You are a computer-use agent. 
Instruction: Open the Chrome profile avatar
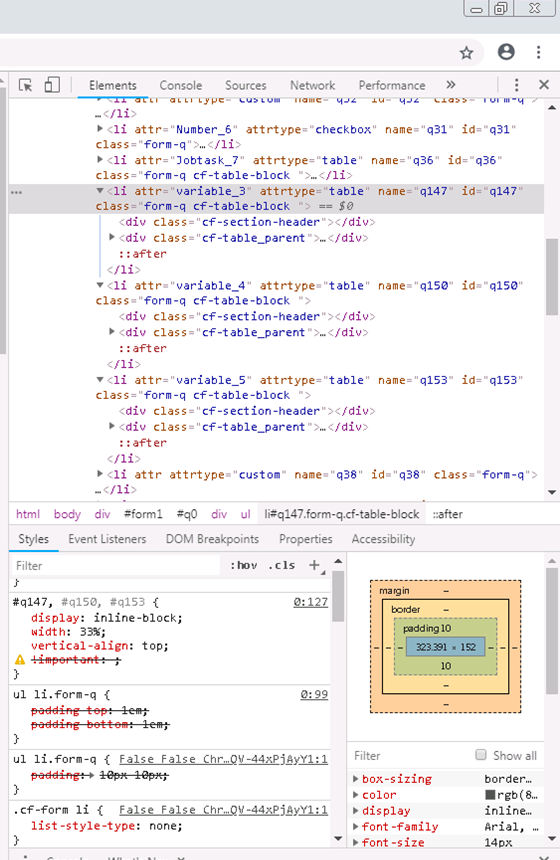point(506,52)
